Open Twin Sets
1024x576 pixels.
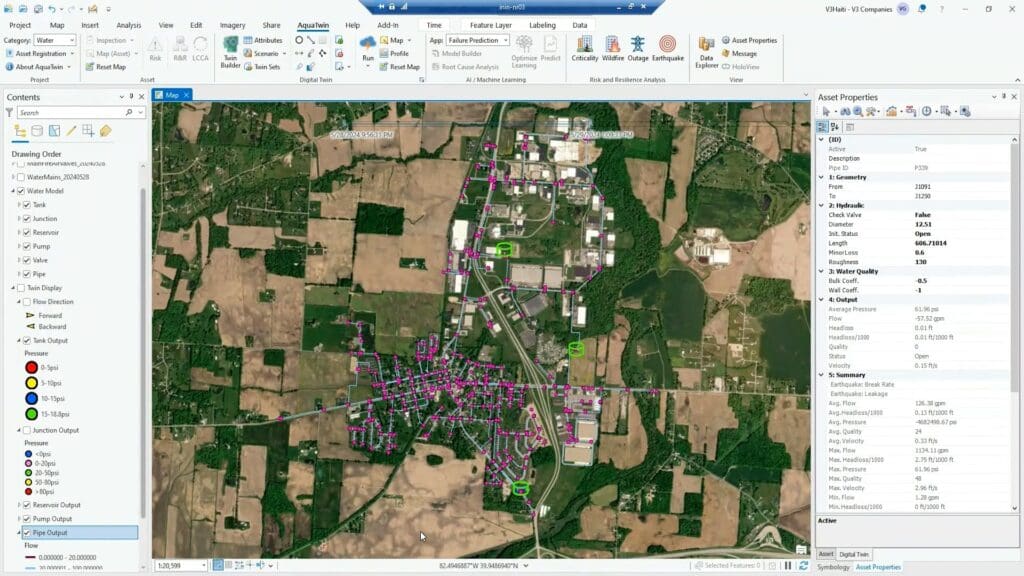pos(262,67)
